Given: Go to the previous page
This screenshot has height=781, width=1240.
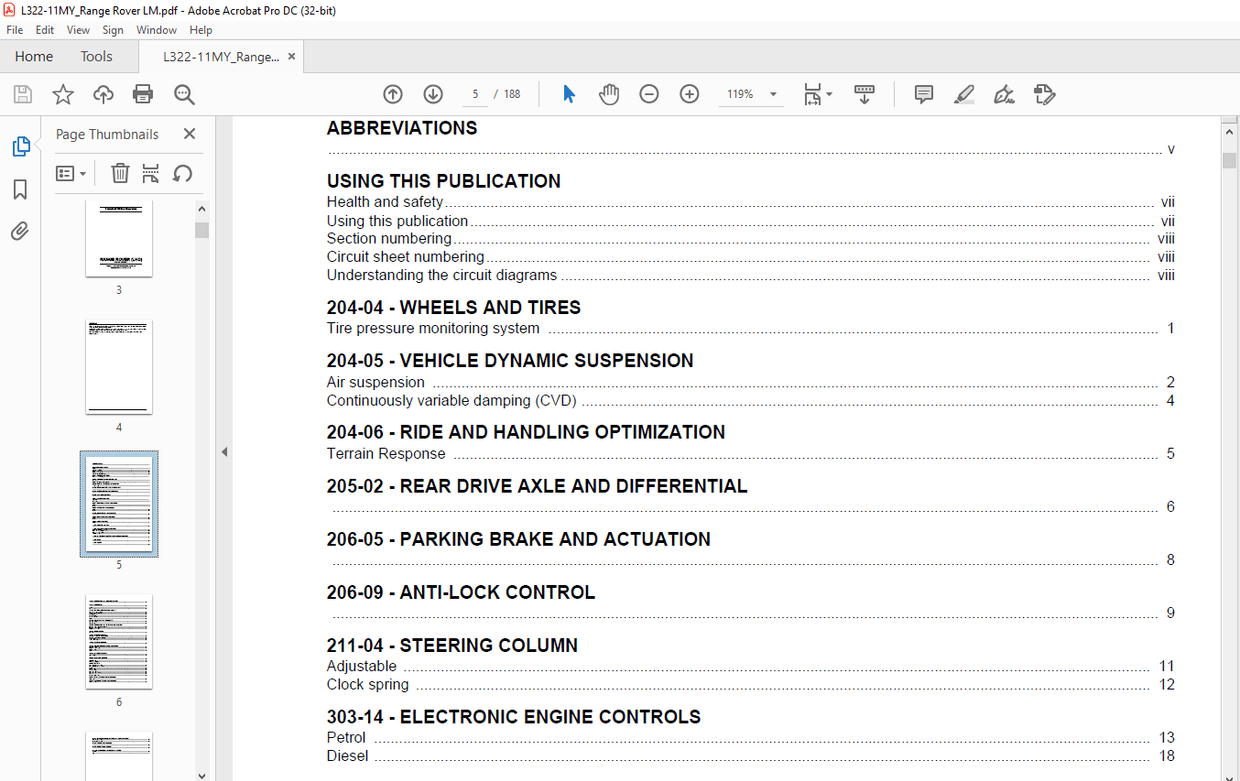Looking at the screenshot, I should coord(392,93).
